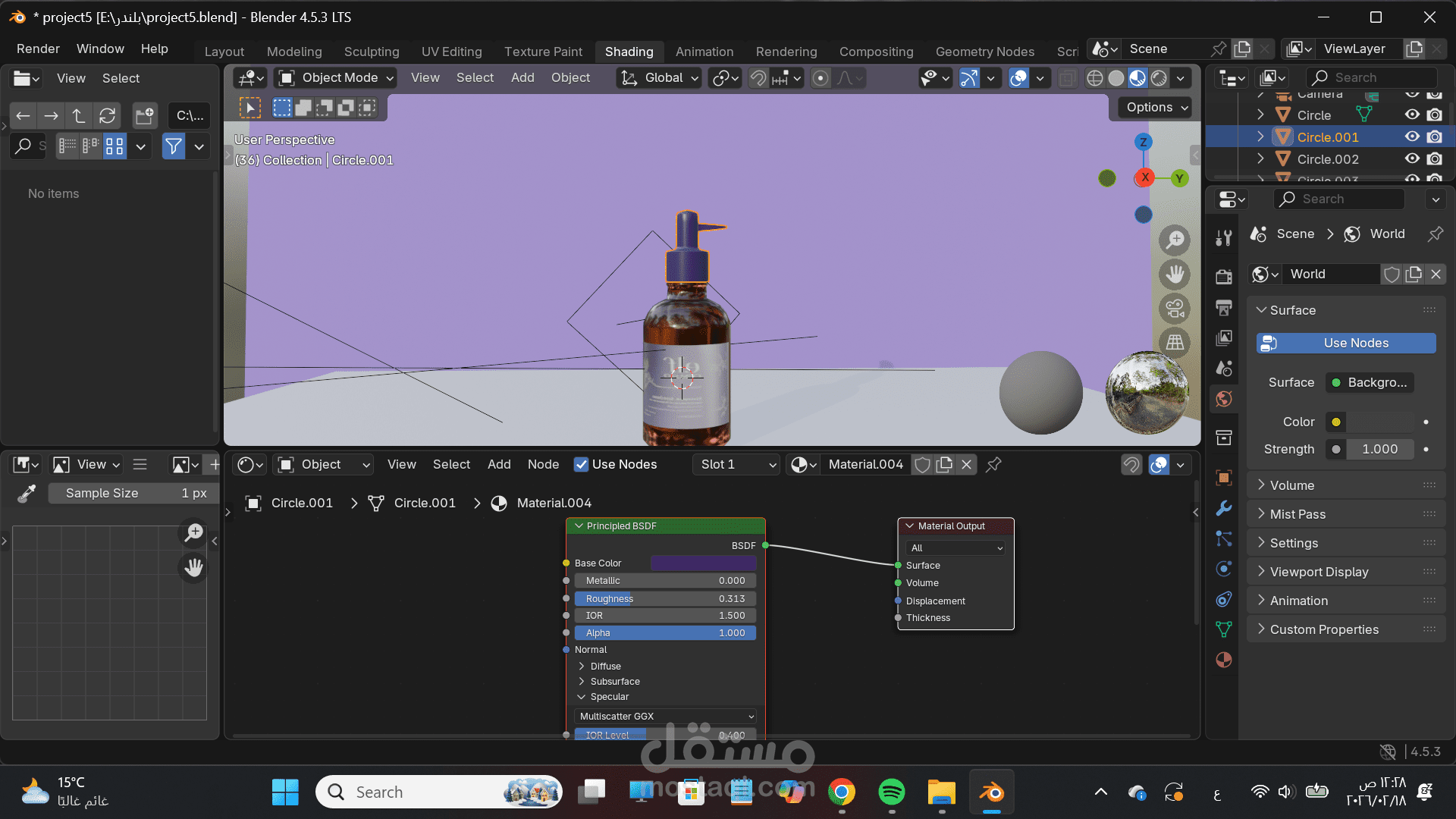
Task: Click refresh in the file browser
Action: [107, 116]
